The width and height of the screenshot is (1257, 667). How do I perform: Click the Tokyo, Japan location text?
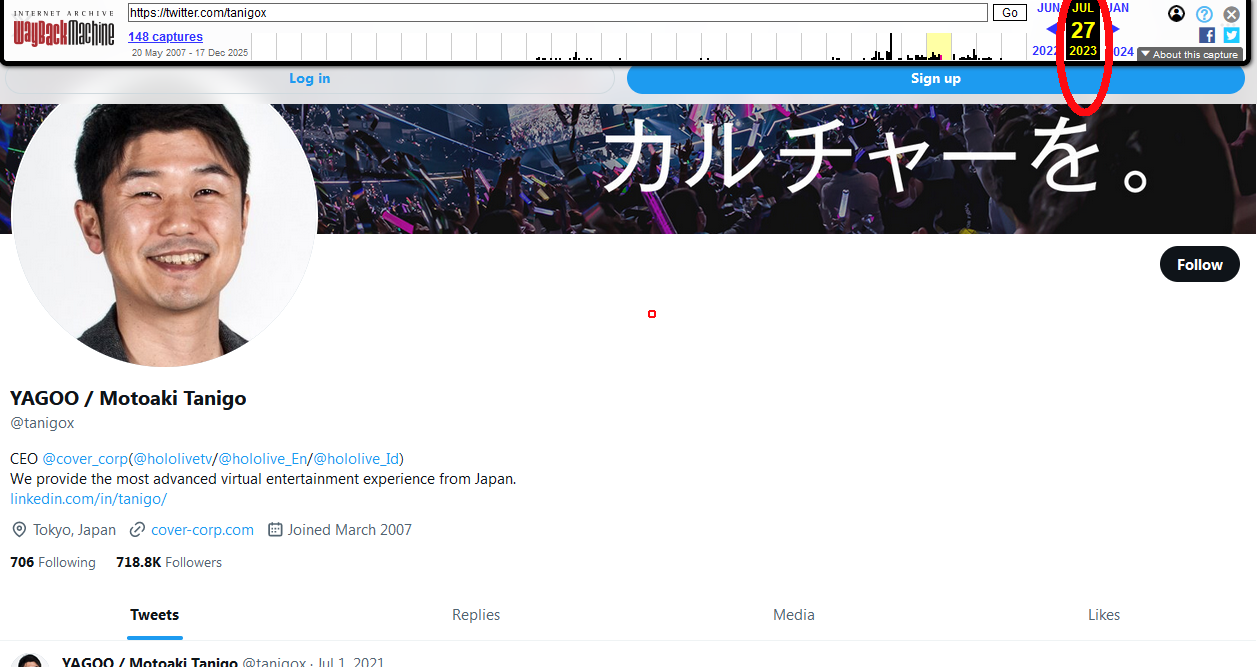pos(74,530)
